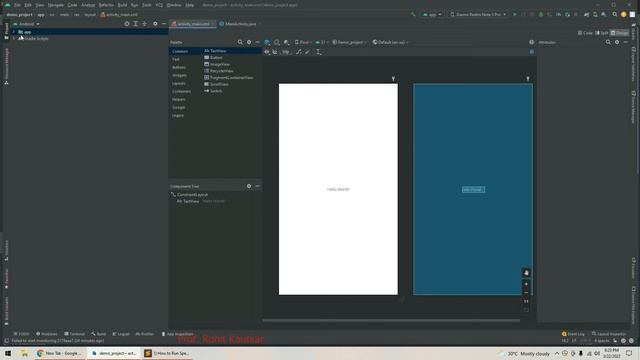Click Guidelines icon in design toolbar

click(318, 52)
